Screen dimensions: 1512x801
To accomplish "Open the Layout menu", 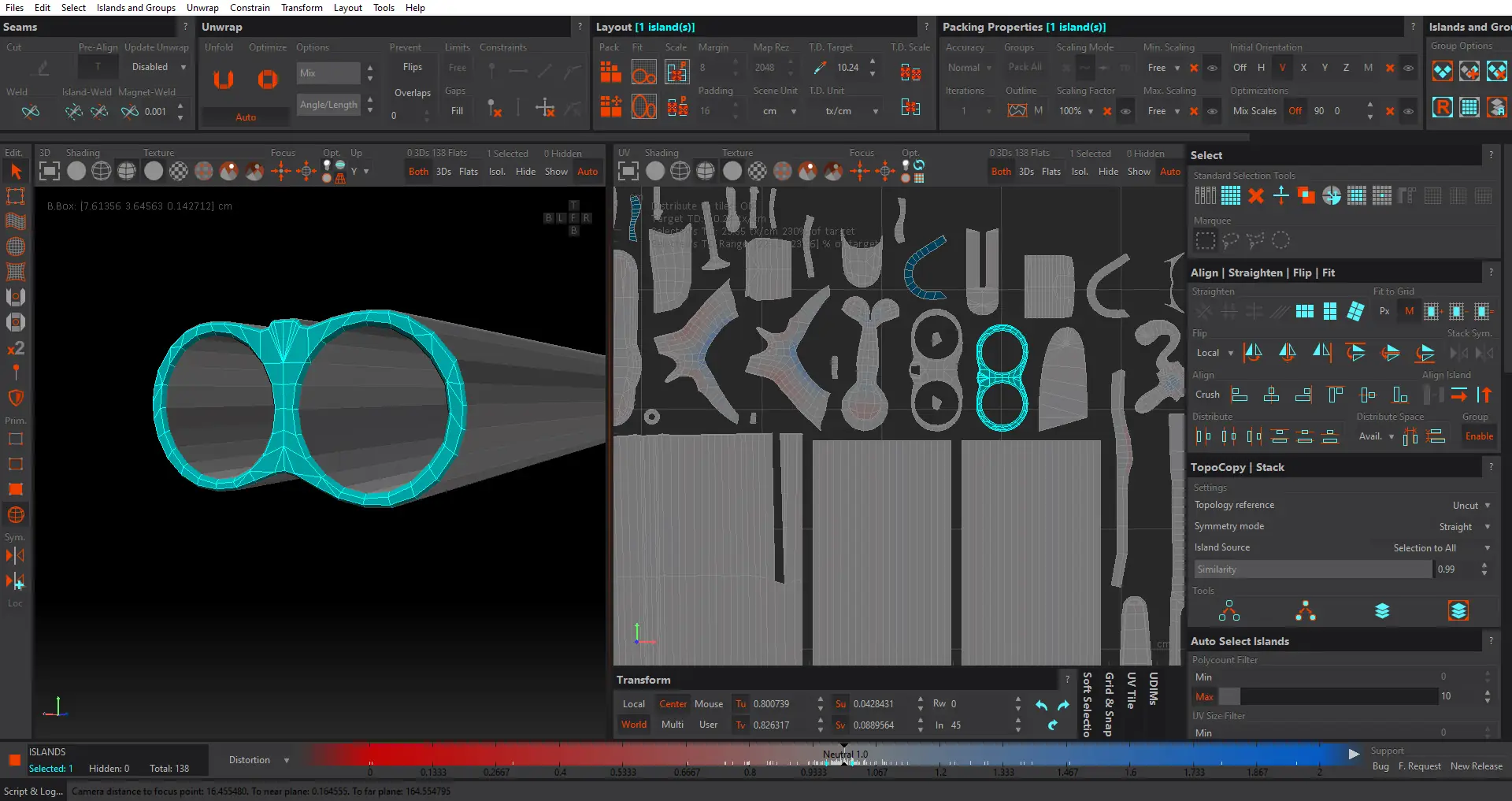I will [347, 8].
